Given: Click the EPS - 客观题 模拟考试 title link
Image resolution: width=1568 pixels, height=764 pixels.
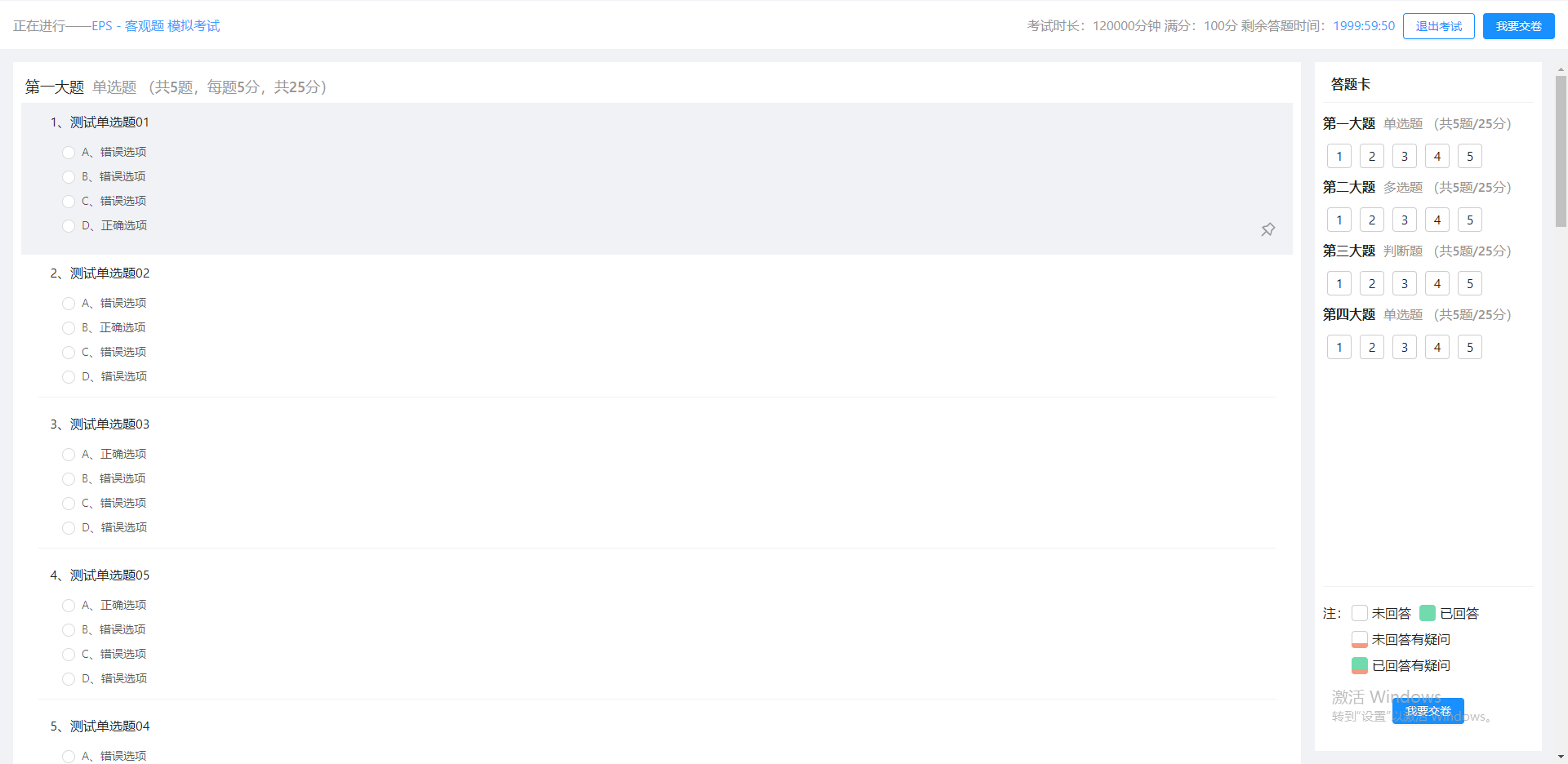Looking at the screenshot, I should 155,26.
